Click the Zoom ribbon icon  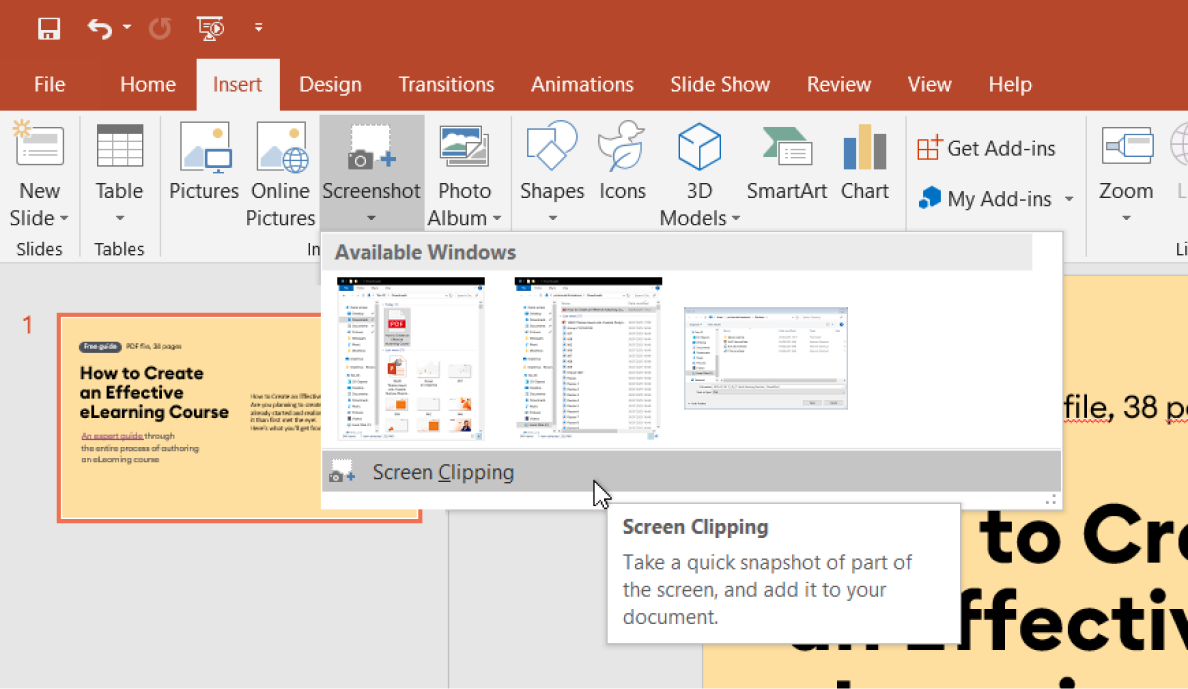[1127, 144]
